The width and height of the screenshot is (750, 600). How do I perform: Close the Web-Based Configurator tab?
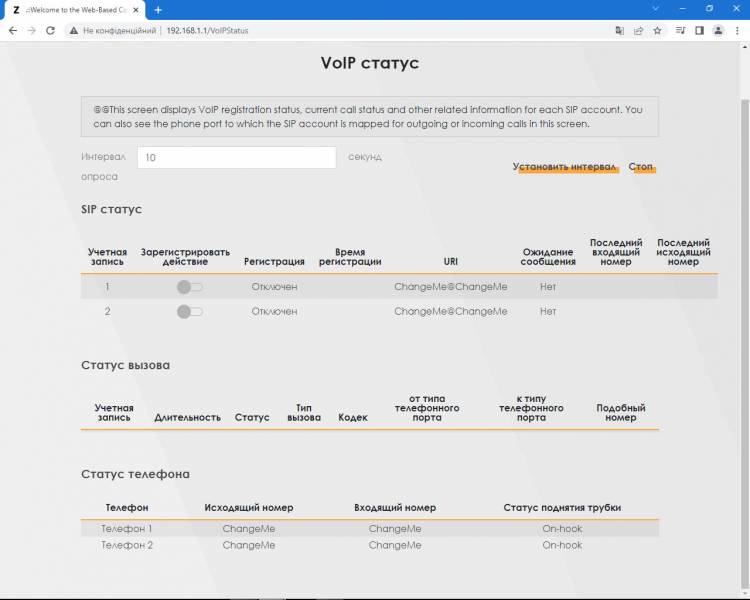point(136,10)
